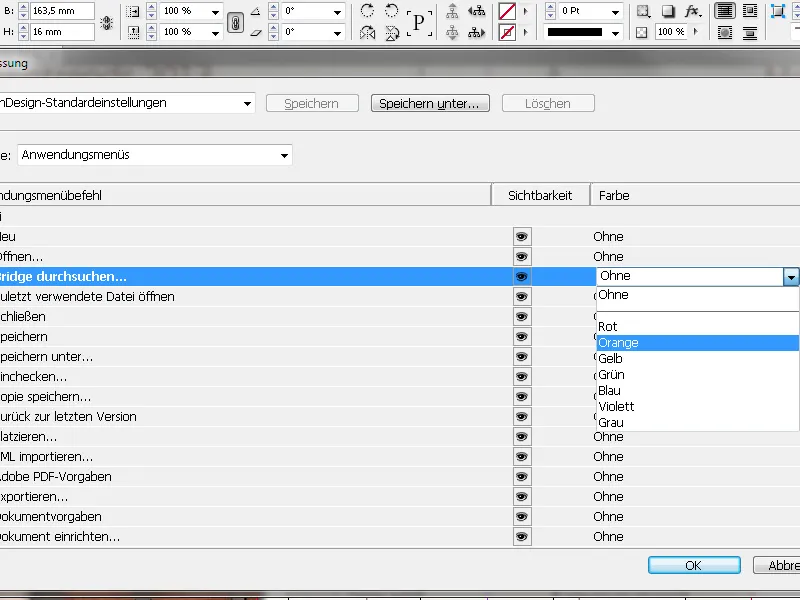Click the effects target icon left of drop shadow
This screenshot has width=800, height=600.
point(643,11)
